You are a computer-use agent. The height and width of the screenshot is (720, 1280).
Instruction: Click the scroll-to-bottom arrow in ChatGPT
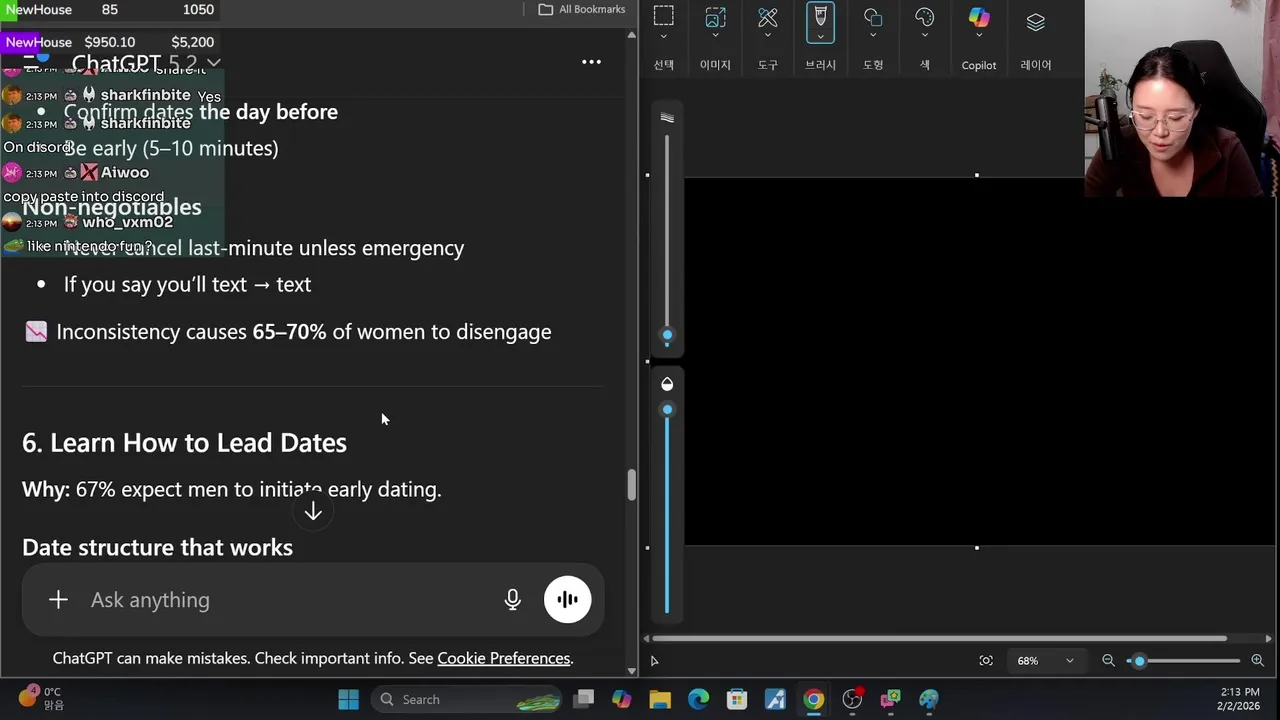(313, 511)
